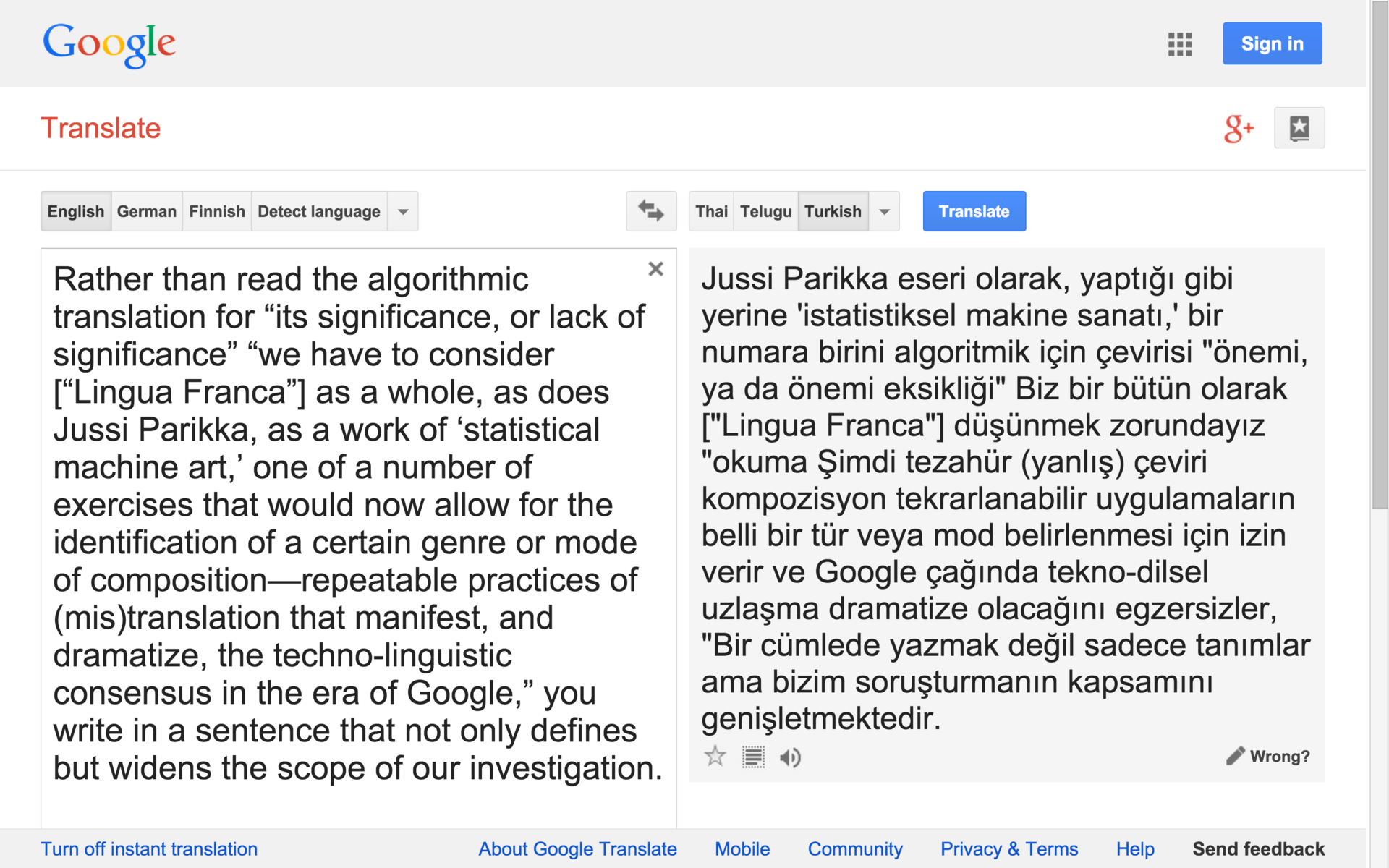Open the Phrasebook star icon

coord(1299,128)
